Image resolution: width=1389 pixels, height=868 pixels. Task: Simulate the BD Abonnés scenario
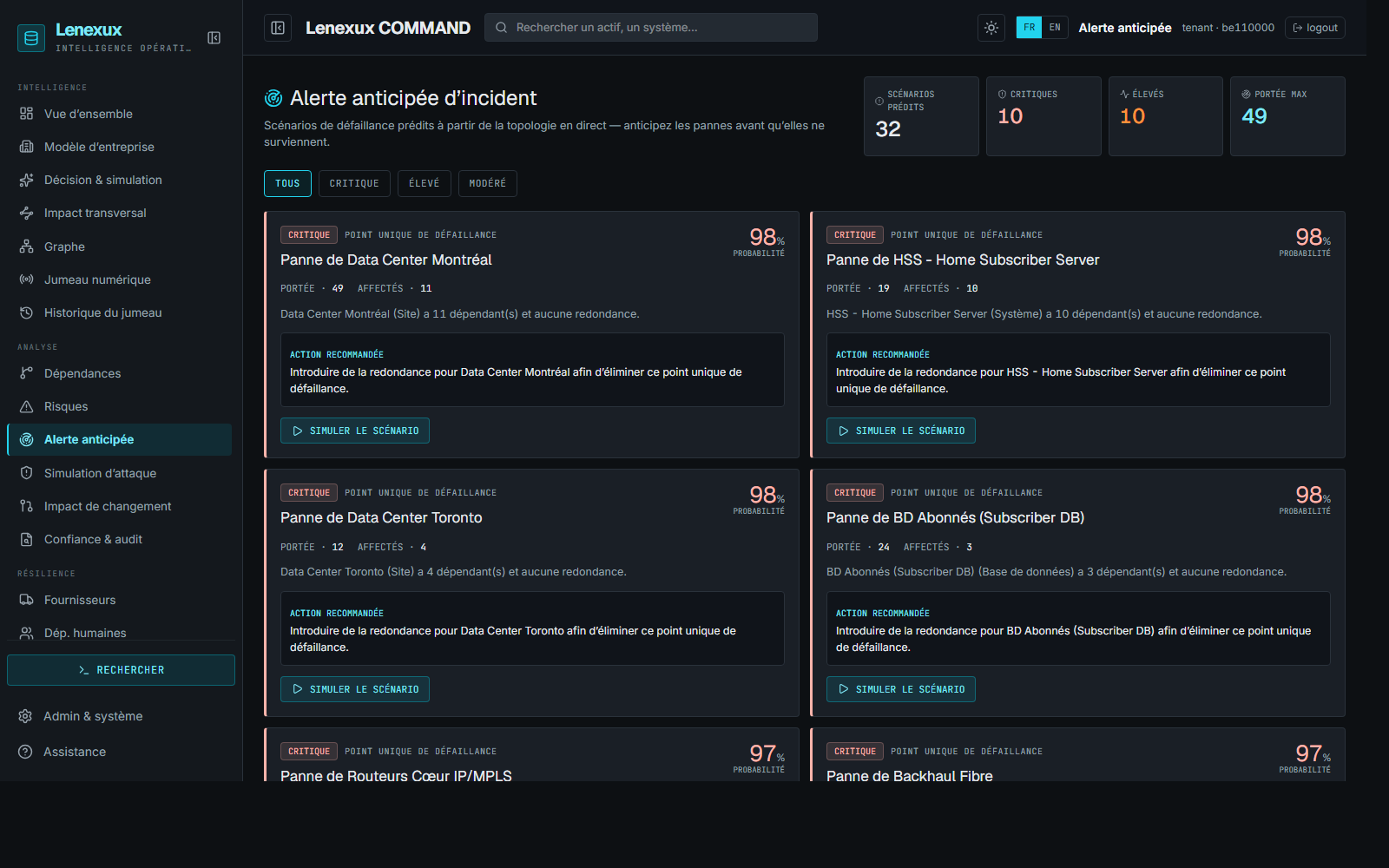coord(901,689)
